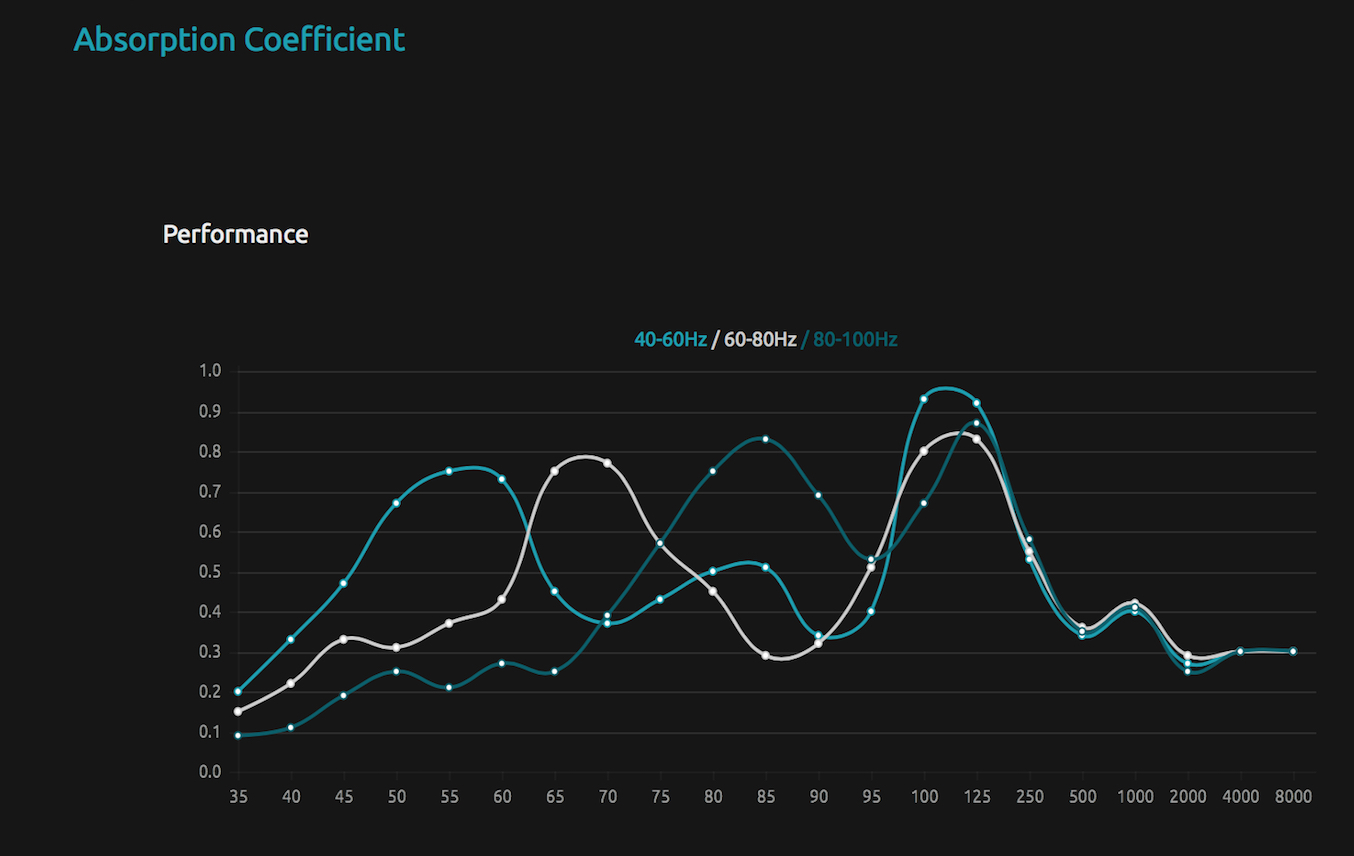Select the 40-60Hz peak point at 100
This screenshot has width=1354, height=856.
tap(924, 399)
